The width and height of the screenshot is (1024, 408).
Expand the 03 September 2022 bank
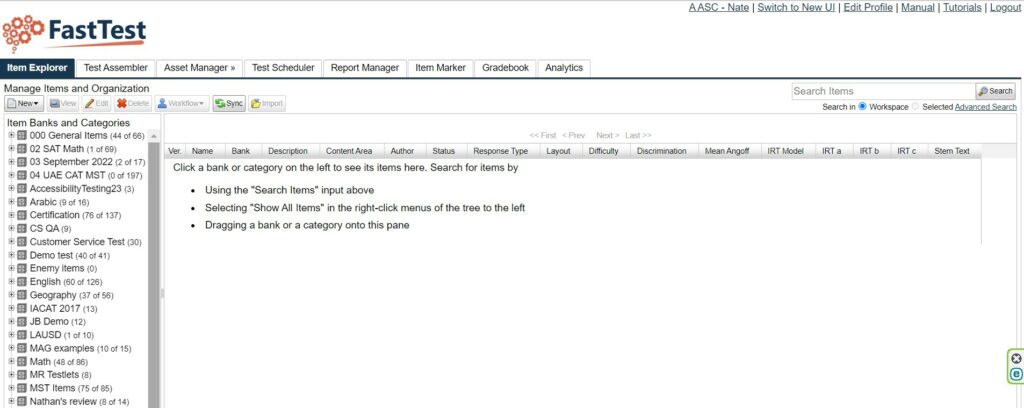11,162
